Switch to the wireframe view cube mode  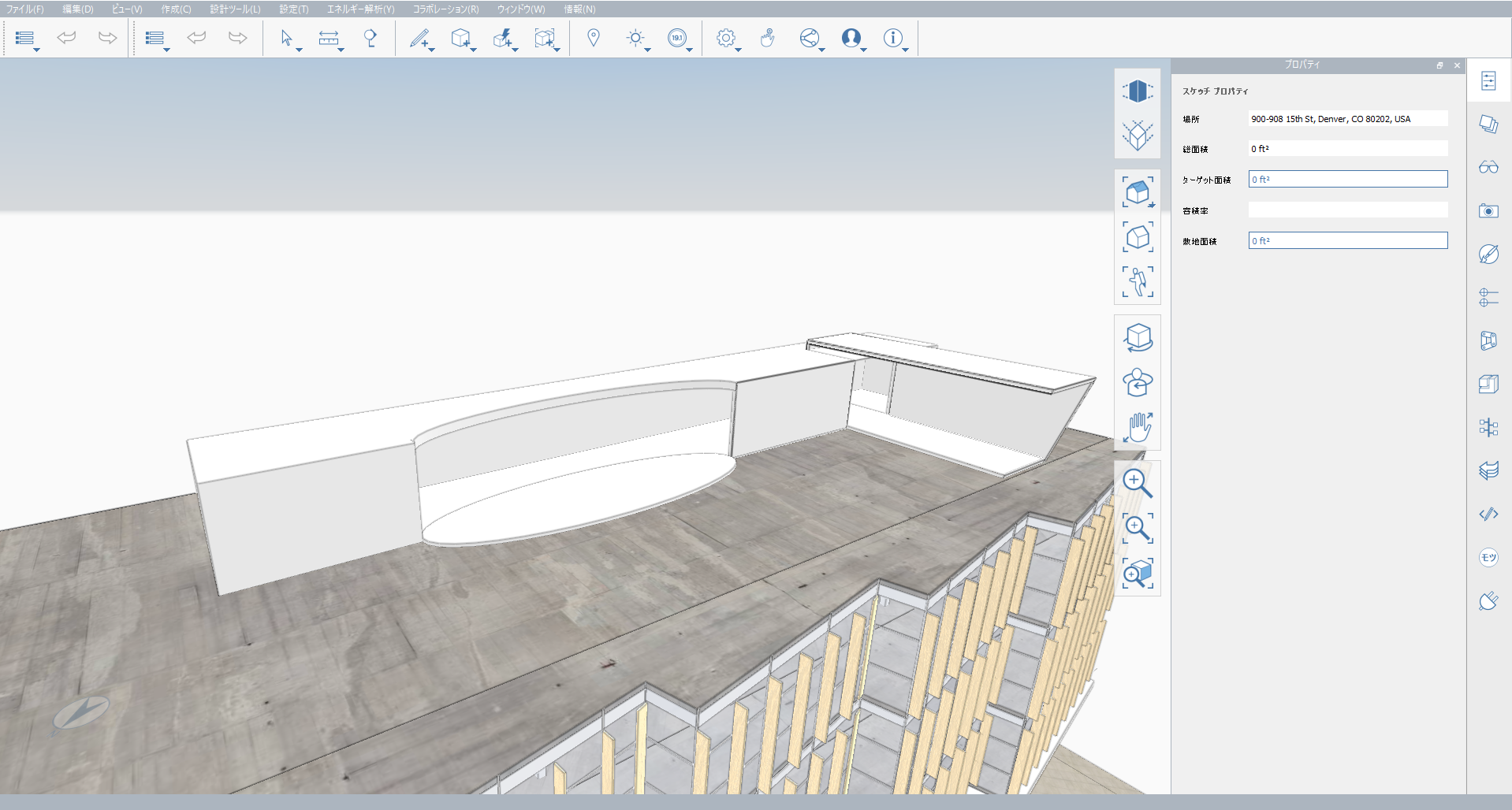(x=1138, y=134)
